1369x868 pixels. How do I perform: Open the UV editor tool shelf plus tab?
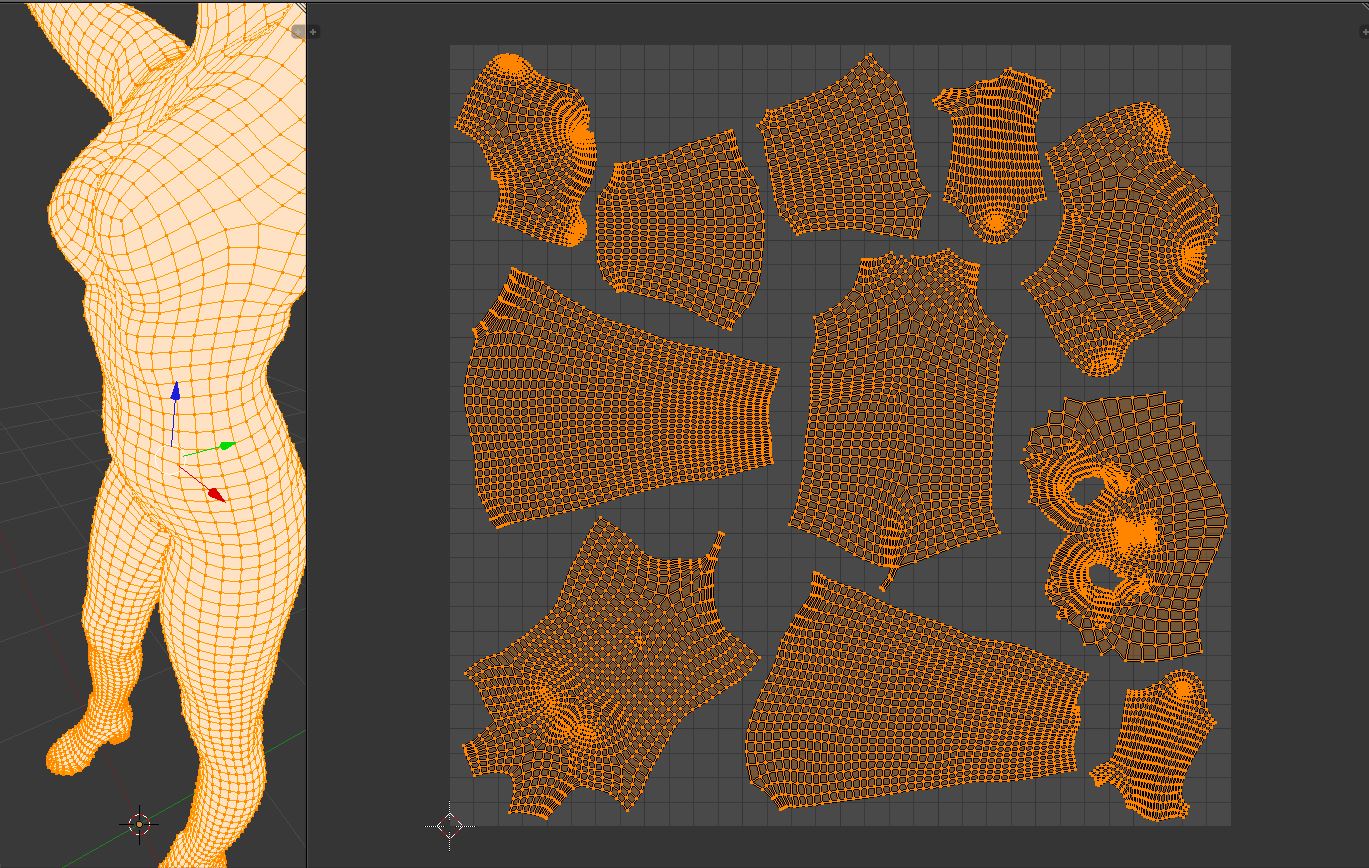coord(313,32)
